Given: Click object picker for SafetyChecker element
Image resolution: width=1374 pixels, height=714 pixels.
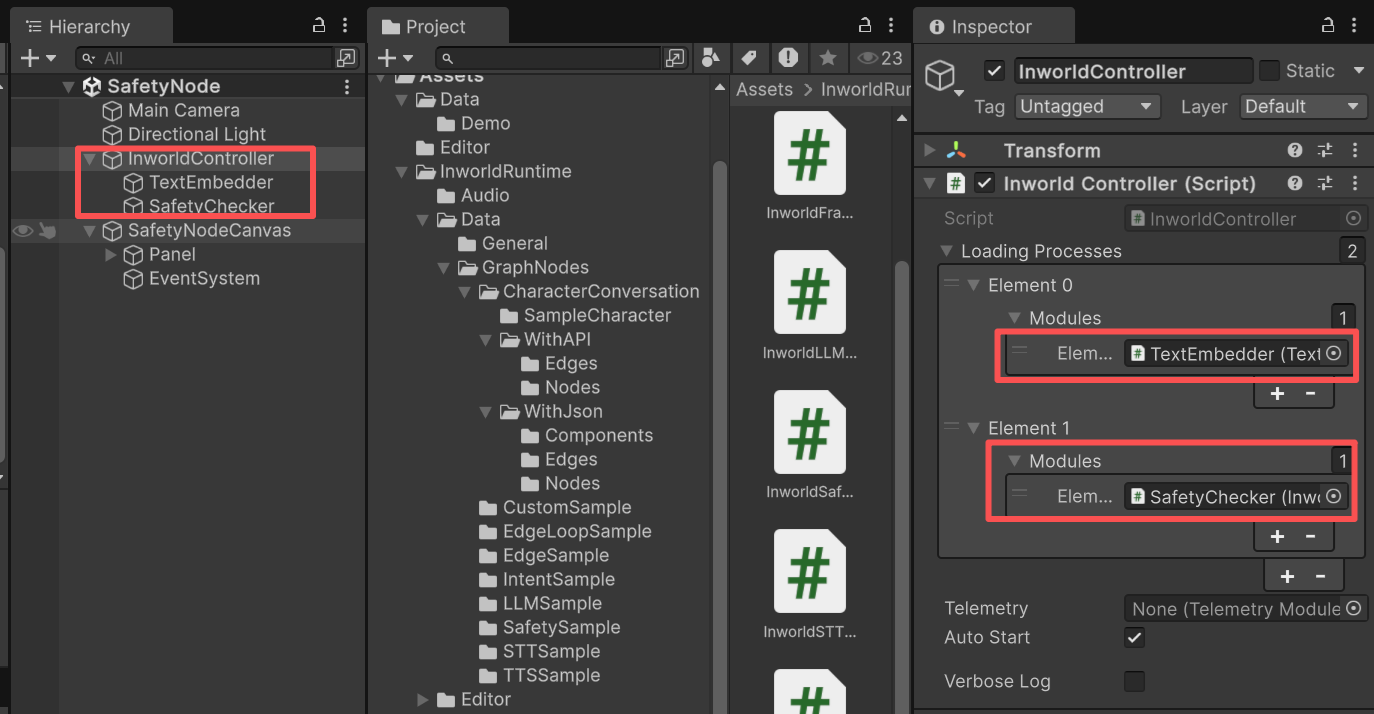Looking at the screenshot, I should click(x=1333, y=497).
